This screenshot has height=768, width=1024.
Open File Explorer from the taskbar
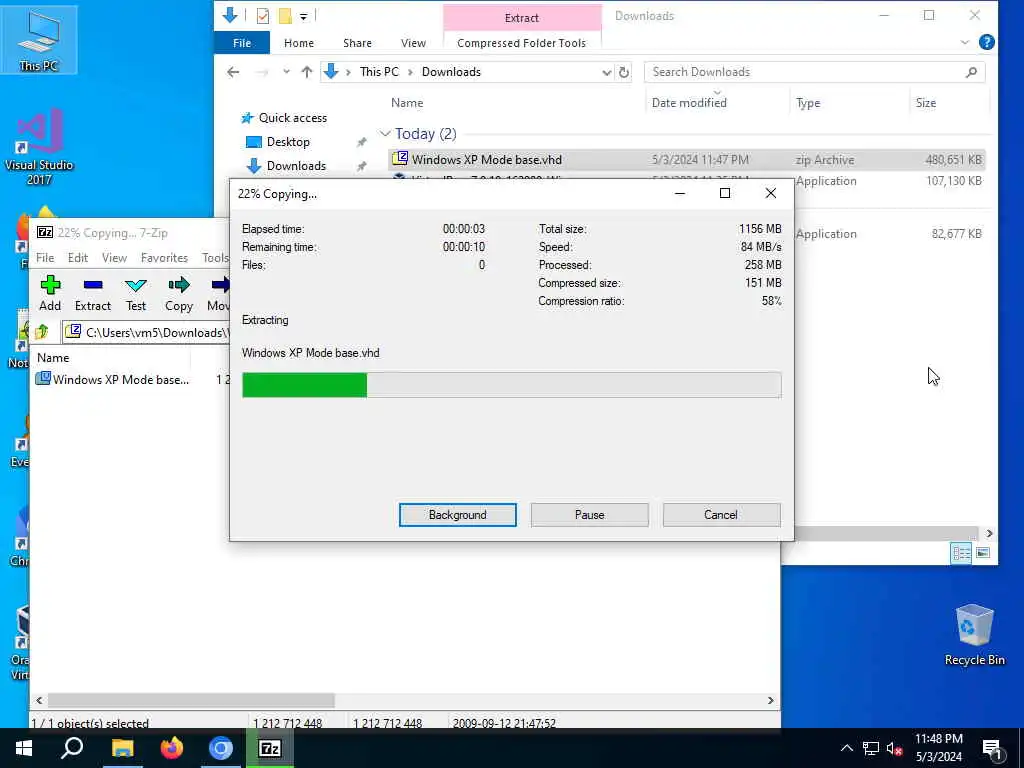122,748
